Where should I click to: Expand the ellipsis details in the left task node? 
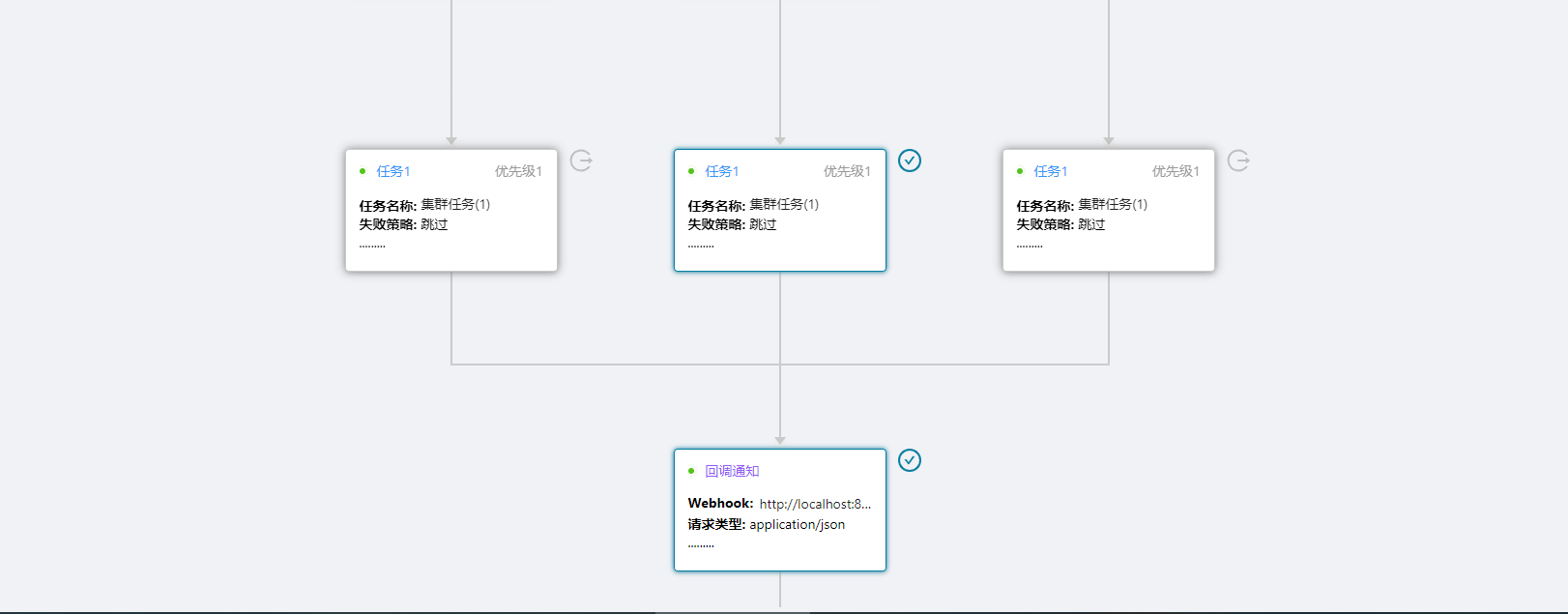372,247
